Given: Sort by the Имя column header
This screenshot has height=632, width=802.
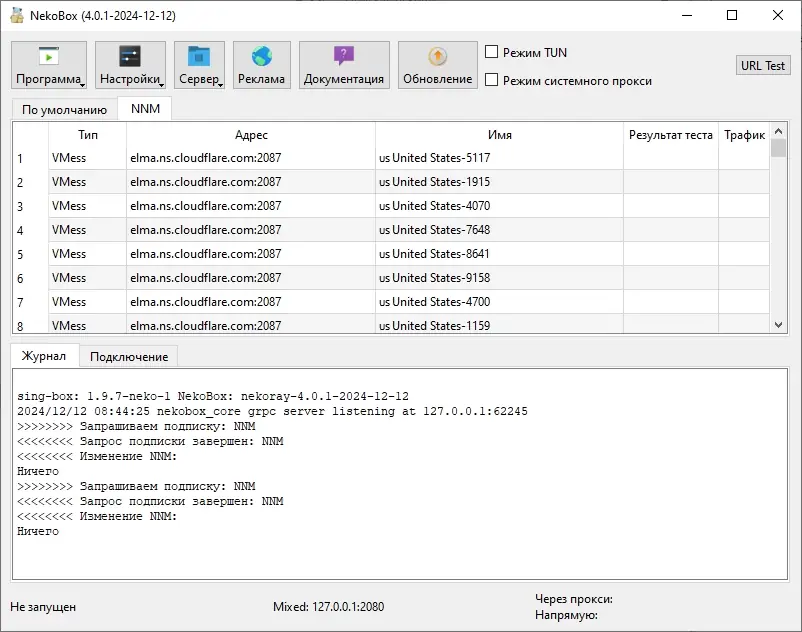Looking at the screenshot, I should 499,135.
